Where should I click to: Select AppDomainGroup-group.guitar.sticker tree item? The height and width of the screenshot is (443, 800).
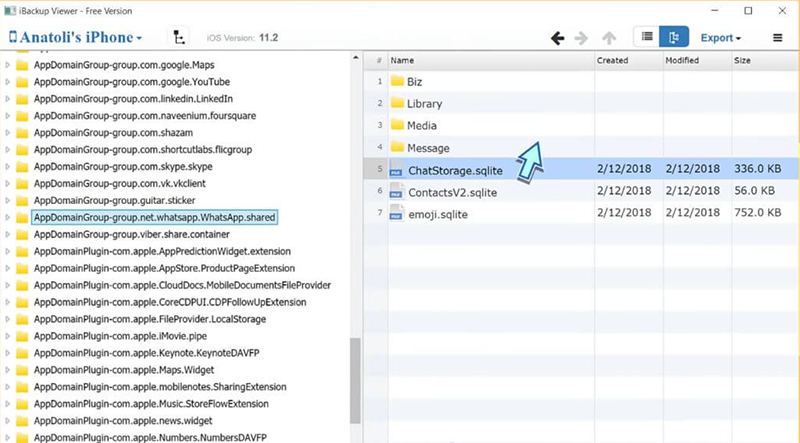click(x=114, y=200)
